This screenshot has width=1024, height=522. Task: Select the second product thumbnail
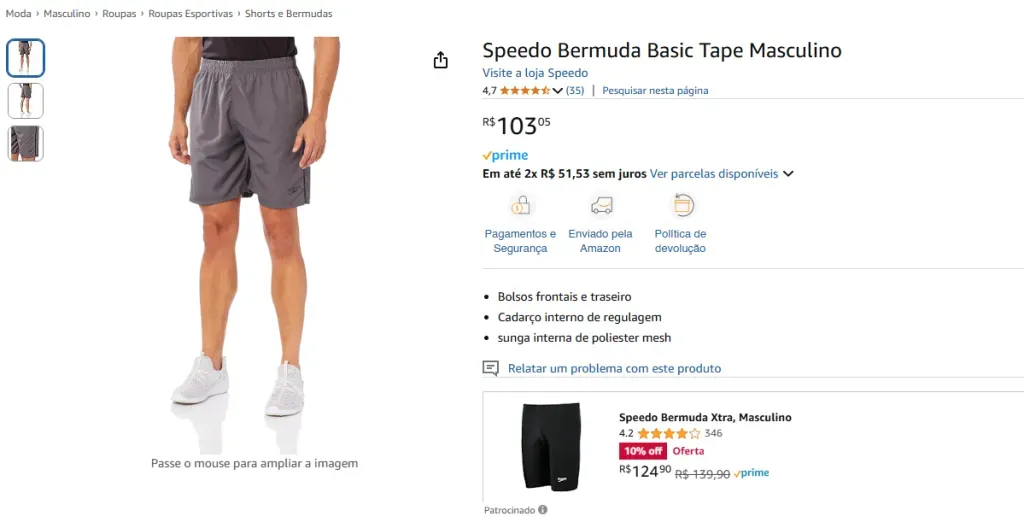pos(26,101)
